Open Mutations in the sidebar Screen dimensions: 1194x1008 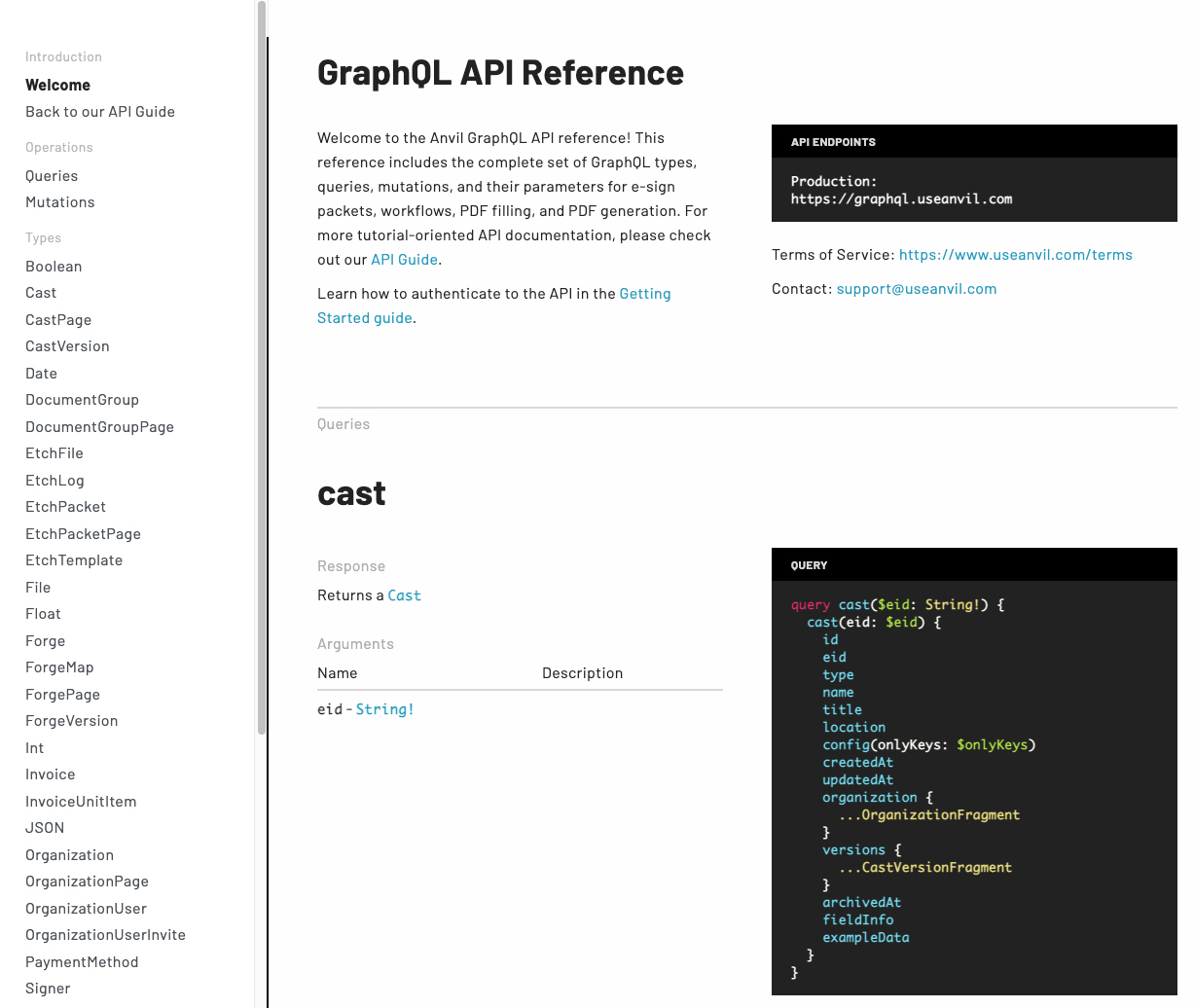[60, 202]
